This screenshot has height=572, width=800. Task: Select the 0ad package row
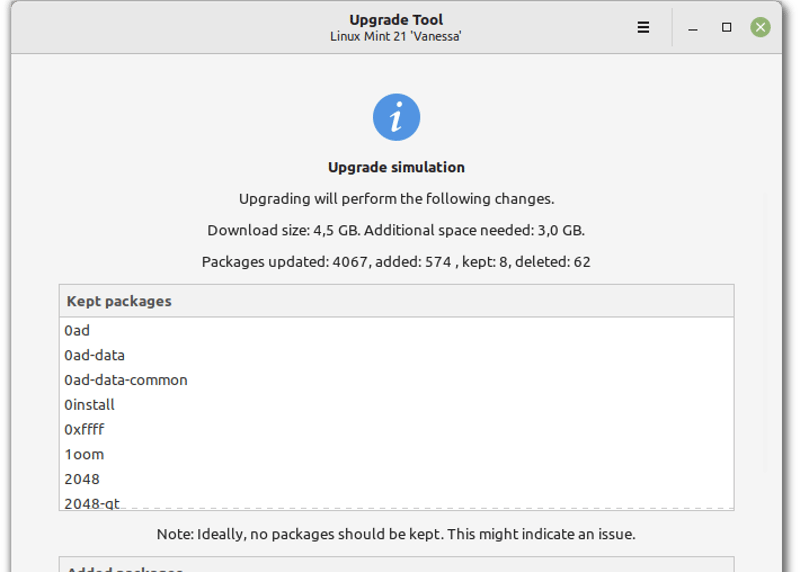pyautogui.click(x=77, y=330)
